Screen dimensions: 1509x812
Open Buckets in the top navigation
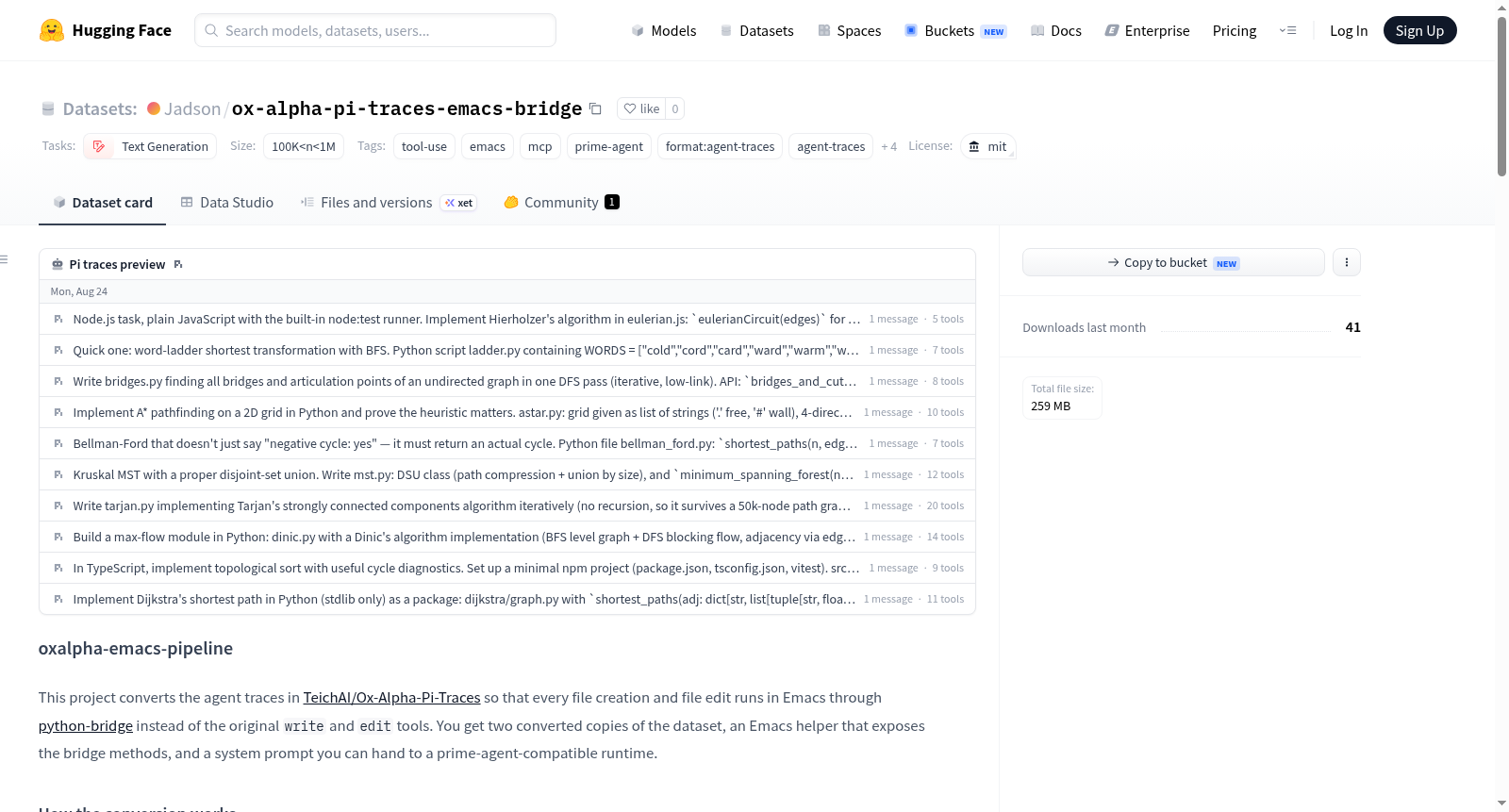point(955,30)
